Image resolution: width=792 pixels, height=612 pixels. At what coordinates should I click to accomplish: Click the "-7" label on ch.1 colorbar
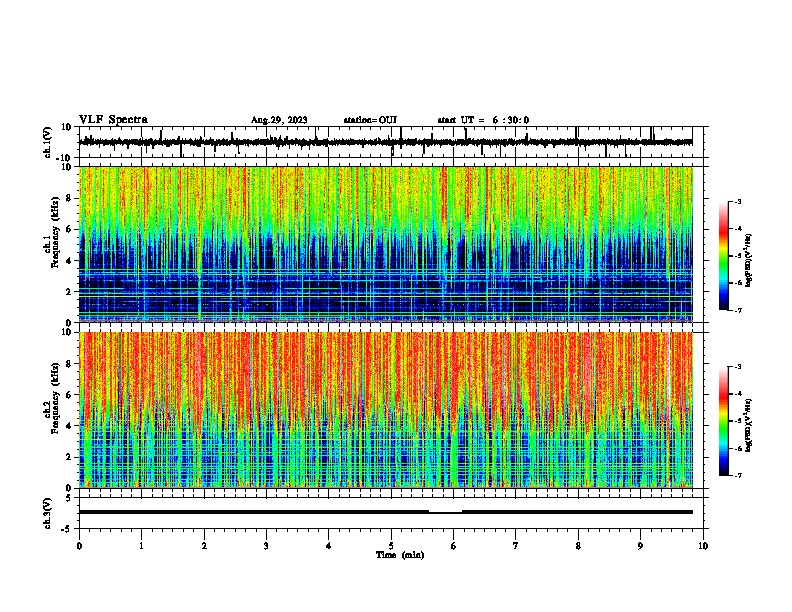737,310
